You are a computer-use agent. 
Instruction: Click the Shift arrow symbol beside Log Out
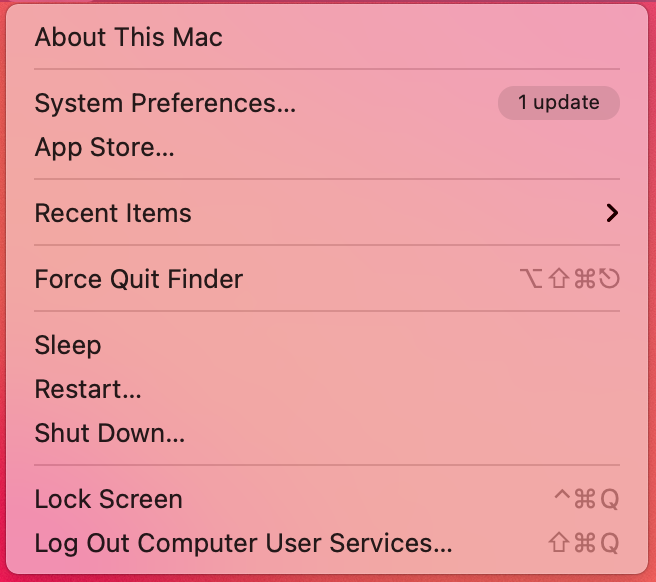(x=559, y=543)
